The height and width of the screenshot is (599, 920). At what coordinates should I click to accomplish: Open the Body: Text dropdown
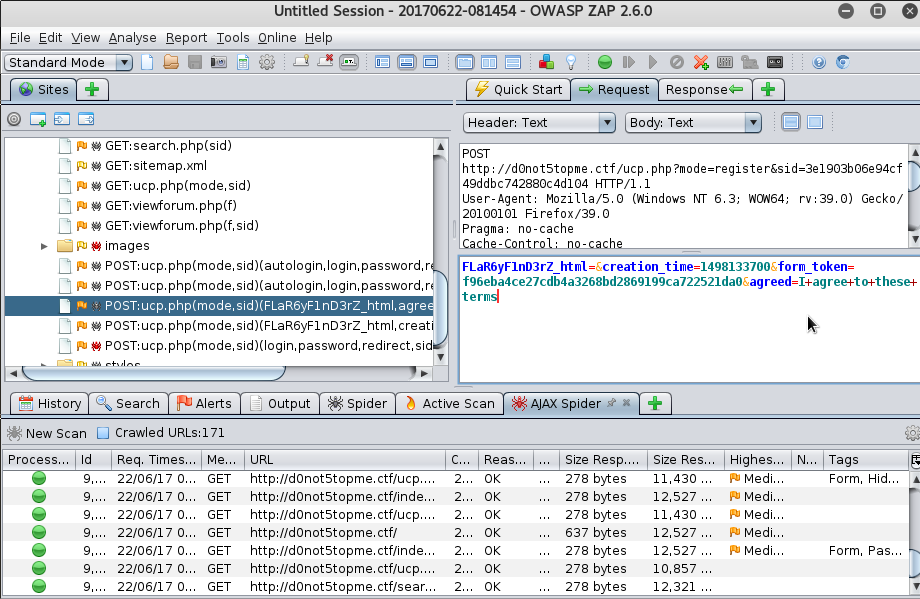pos(693,122)
